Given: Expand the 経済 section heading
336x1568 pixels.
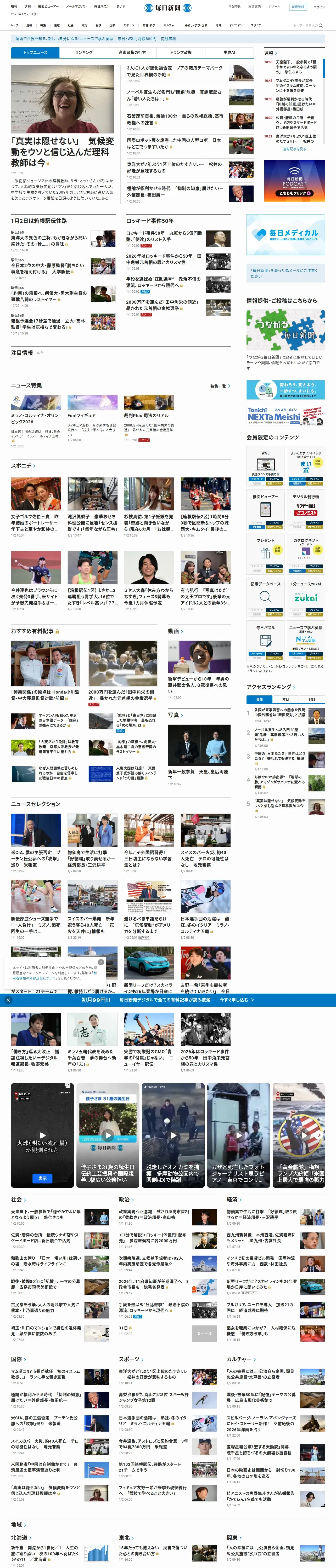Looking at the screenshot, I should tap(234, 1199).
